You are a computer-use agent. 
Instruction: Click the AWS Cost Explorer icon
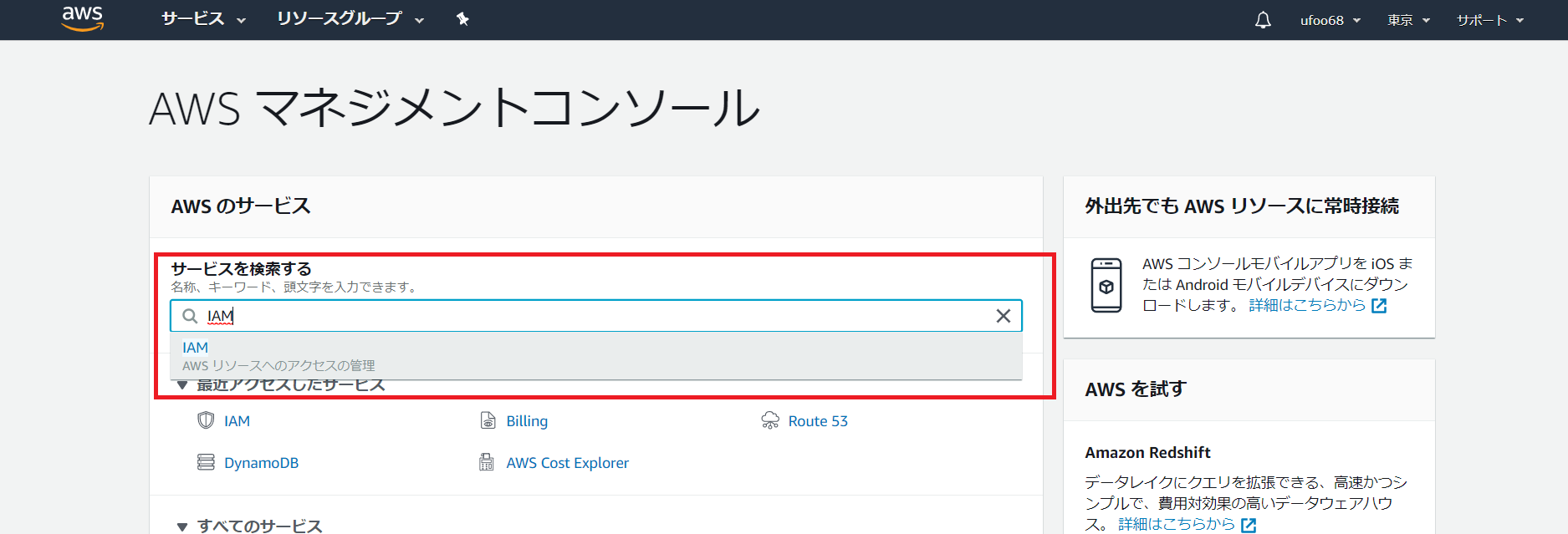[487, 462]
